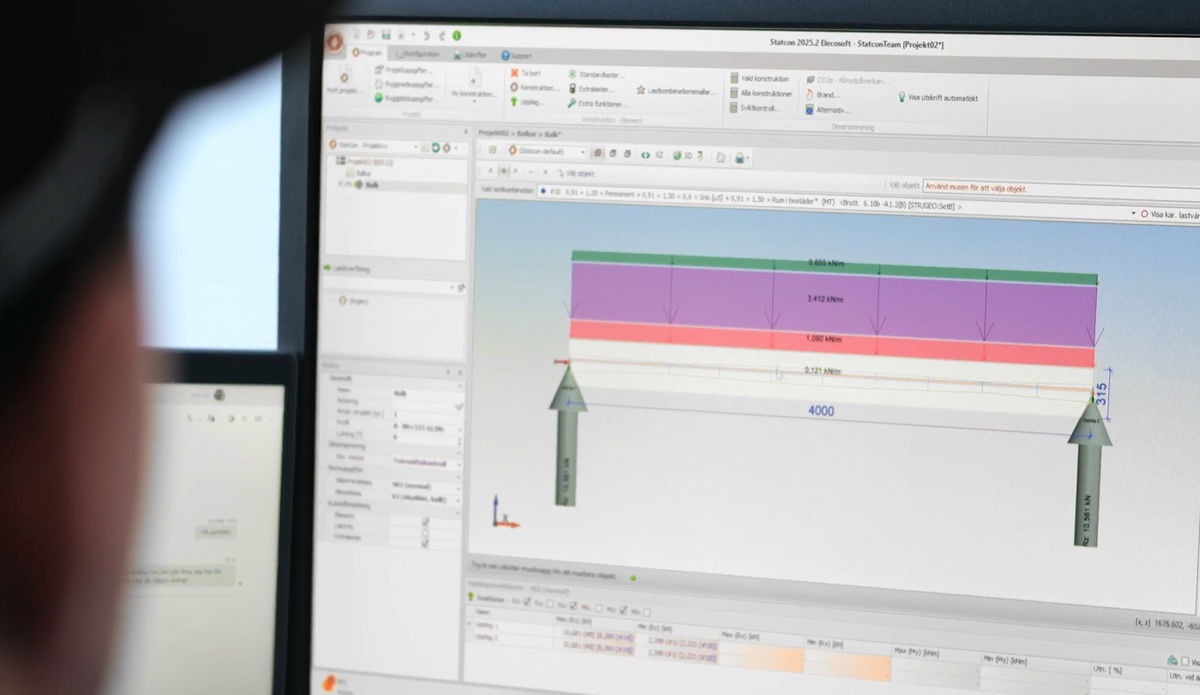The image size is (1200, 695).
Task: Switch to the 3D view button
Action: [683, 156]
